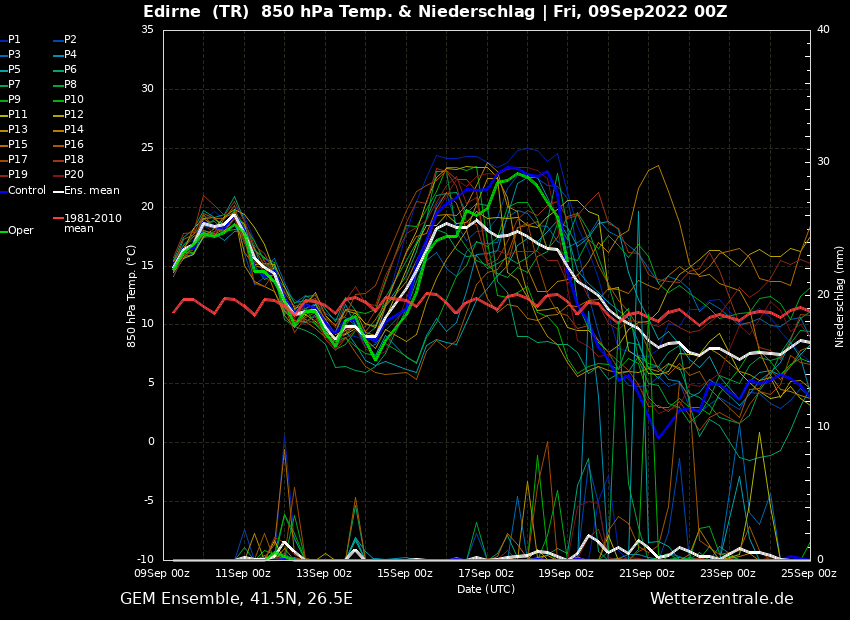Click the 'Niederschlag (mm)' axis title
The image size is (850, 620).
pyautogui.click(x=839, y=298)
